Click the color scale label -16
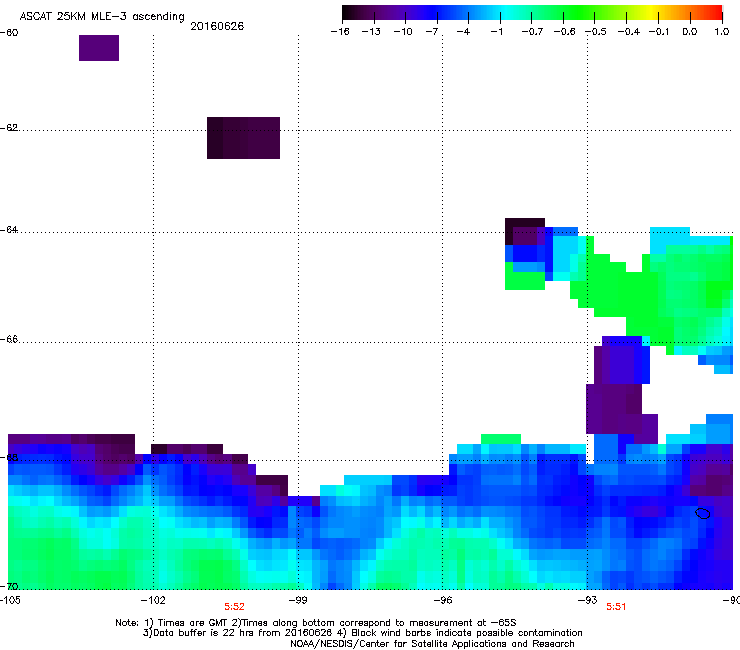740x650 pixels. point(340,32)
